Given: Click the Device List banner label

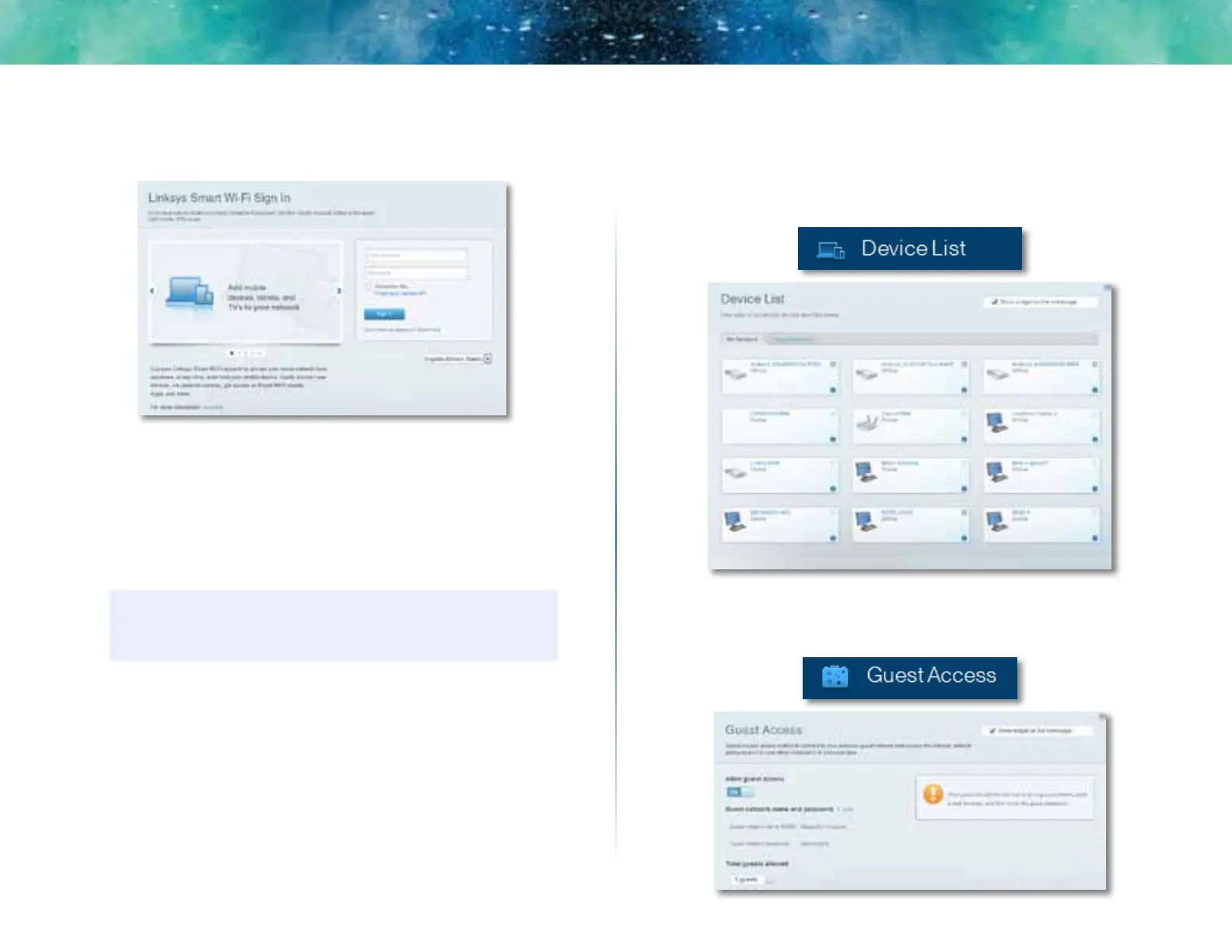Looking at the screenshot, I should click(x=913, y=249).
